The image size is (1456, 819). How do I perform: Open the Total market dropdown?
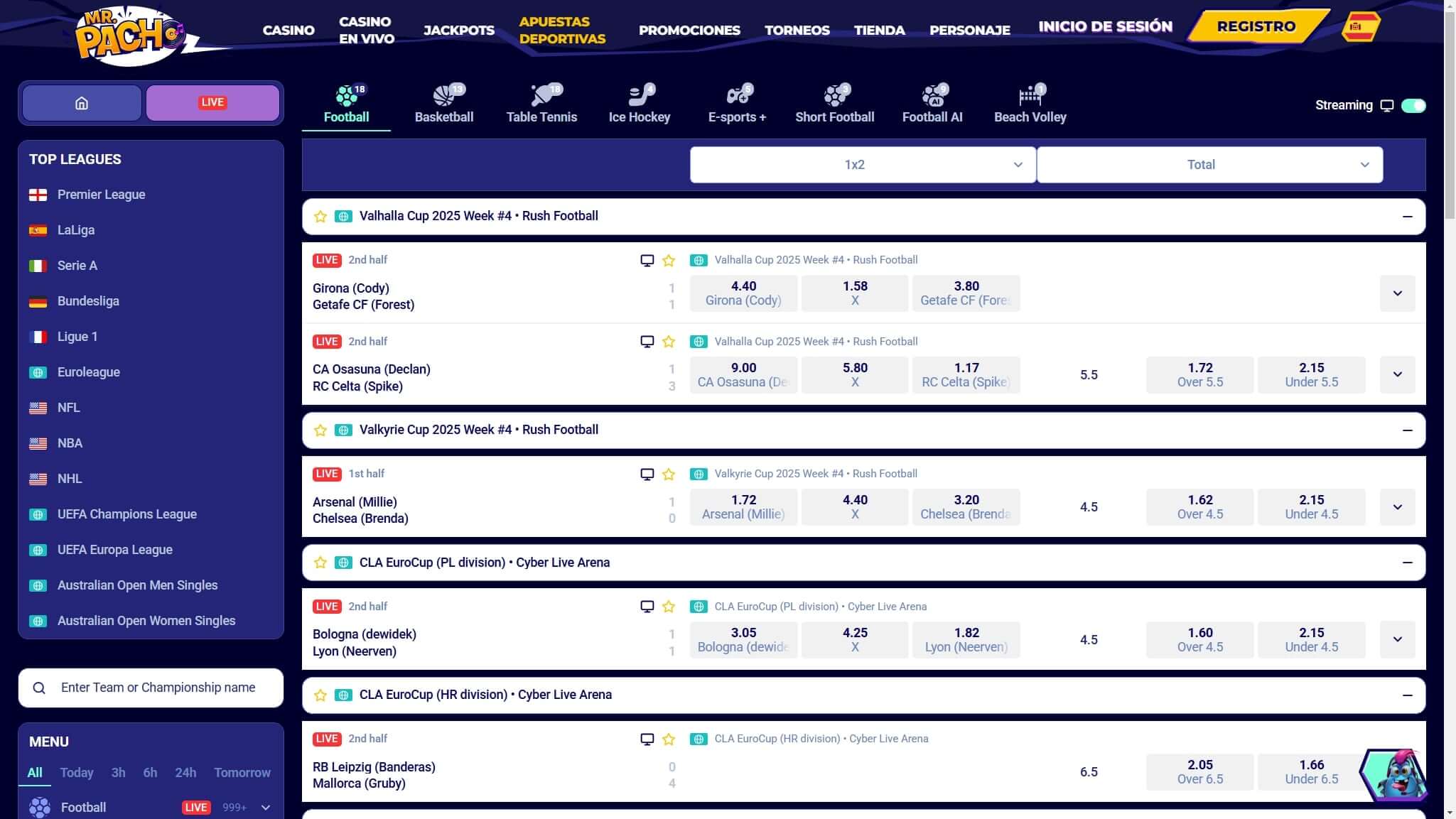(1209, 165)
